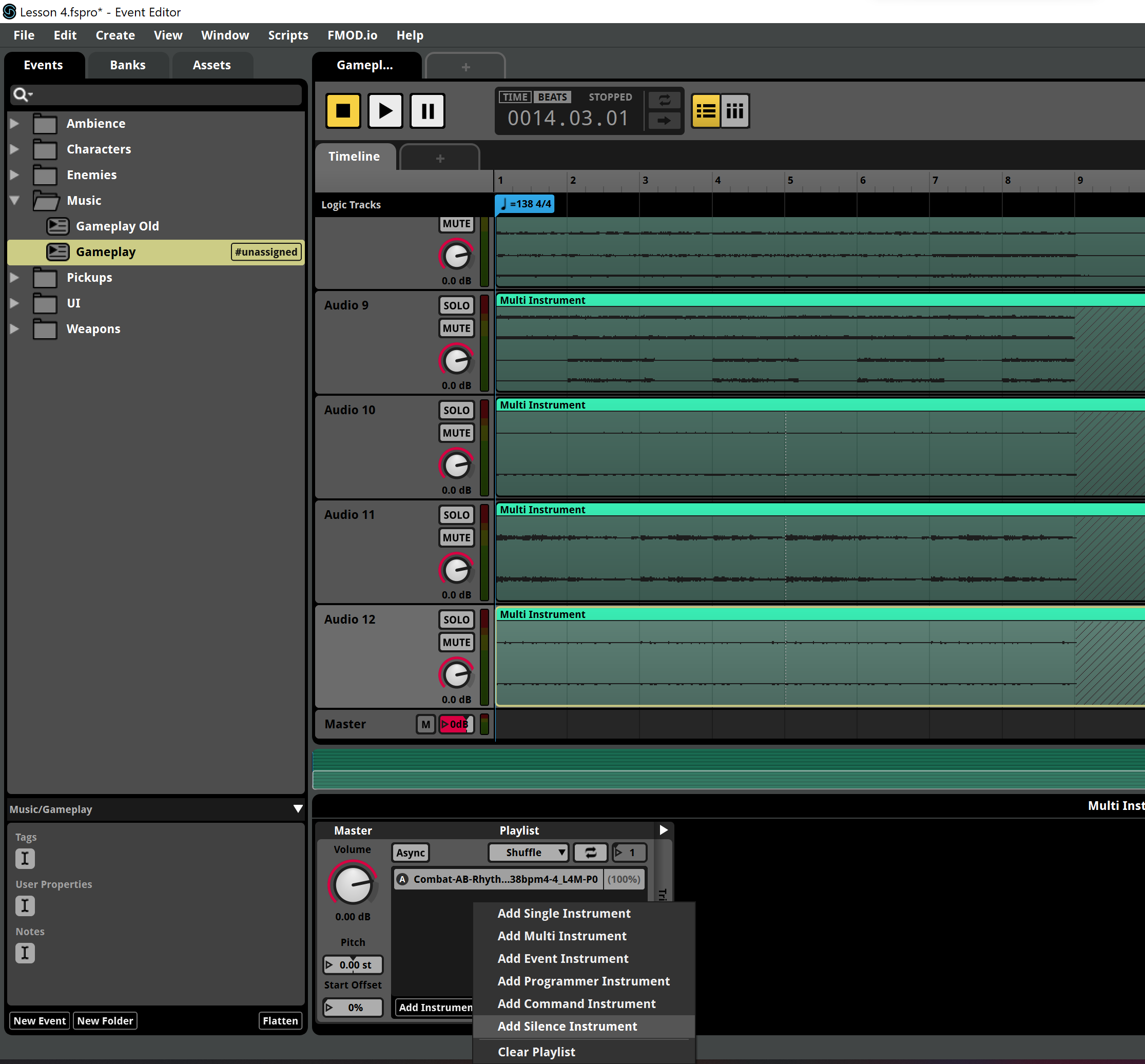Add new event tab with plus
The width and height of the screenshot is (1145, 1064).
465,67
